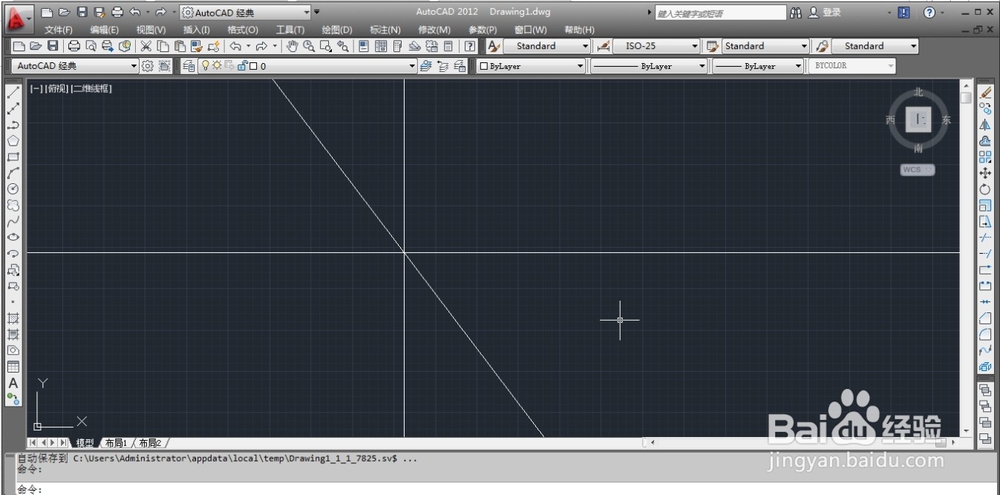Open the 标注(N) menu
This screenshot has height=495, width=1000.
coord(385,30)
